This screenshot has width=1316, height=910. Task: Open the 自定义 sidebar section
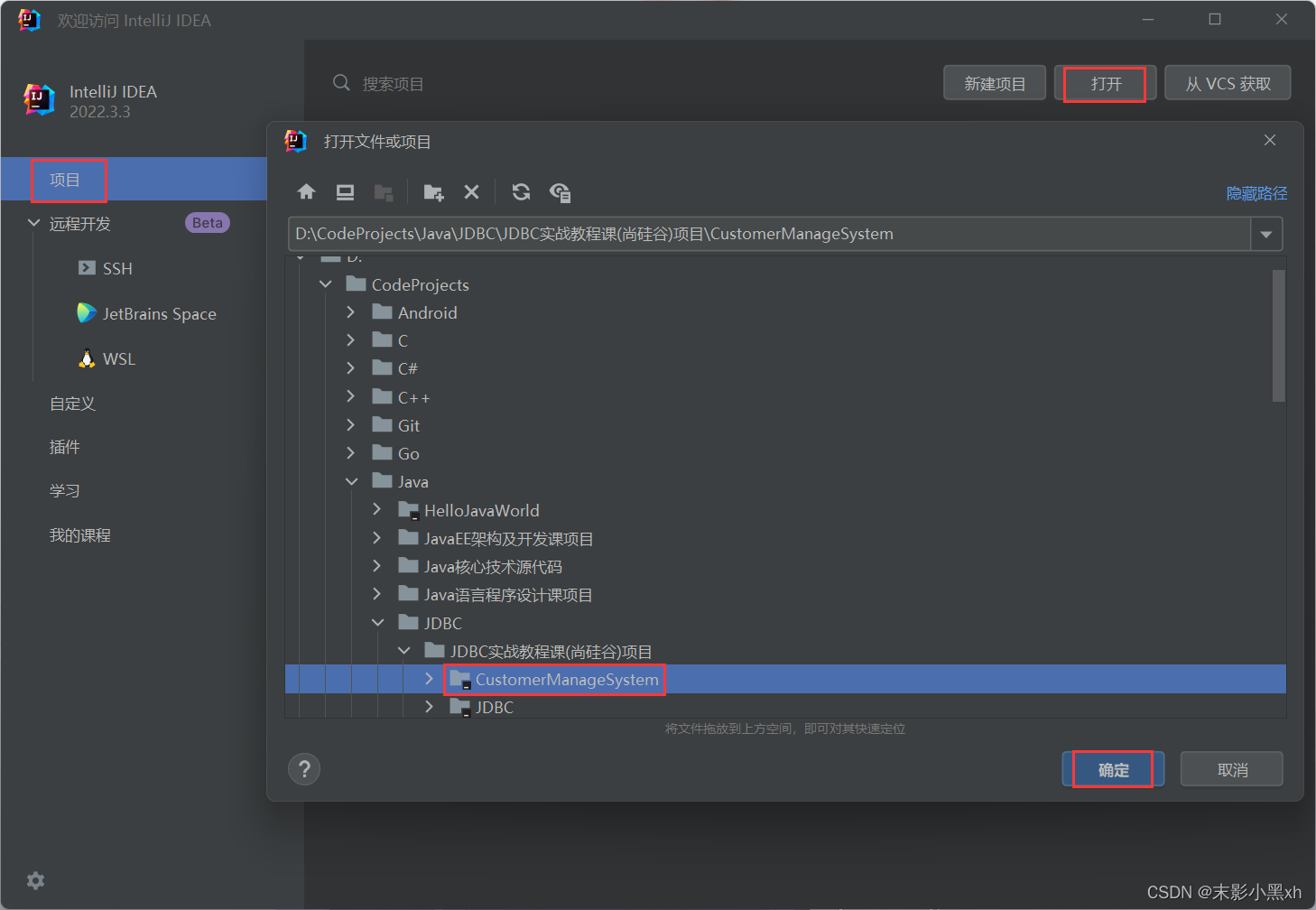[x=72, y=404]
